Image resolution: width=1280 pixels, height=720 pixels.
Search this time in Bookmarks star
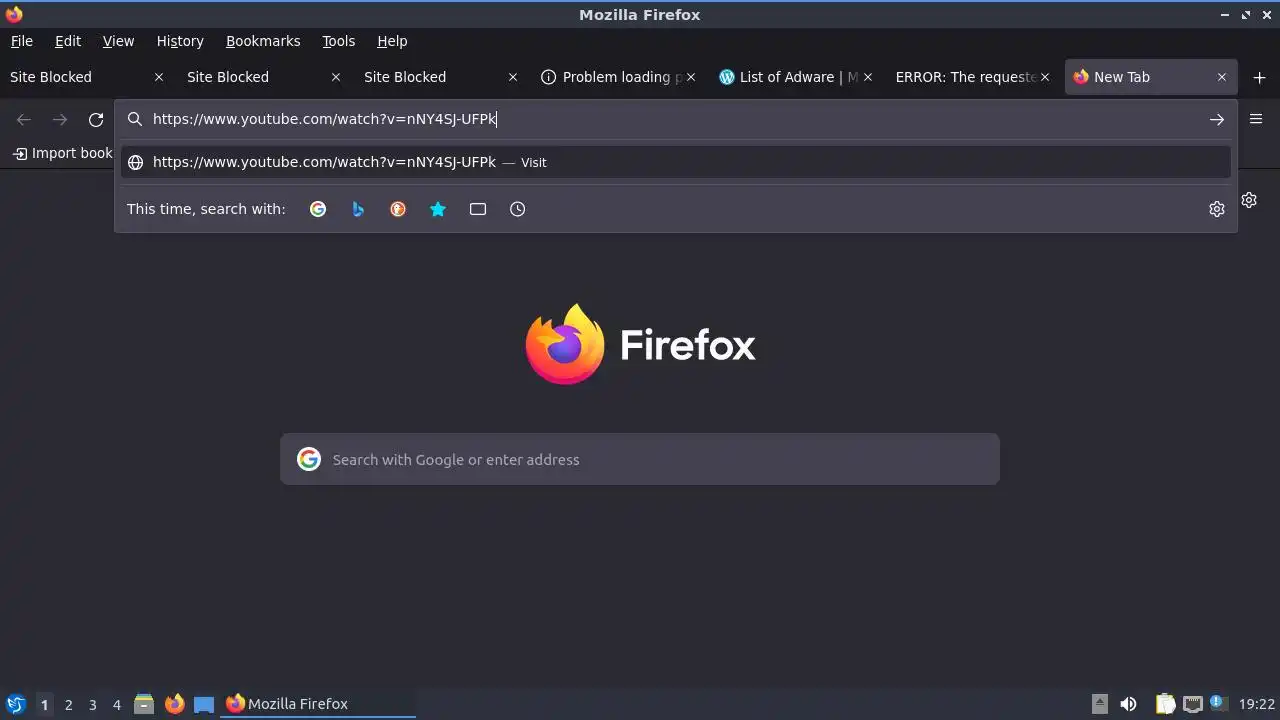click(438, 209)
